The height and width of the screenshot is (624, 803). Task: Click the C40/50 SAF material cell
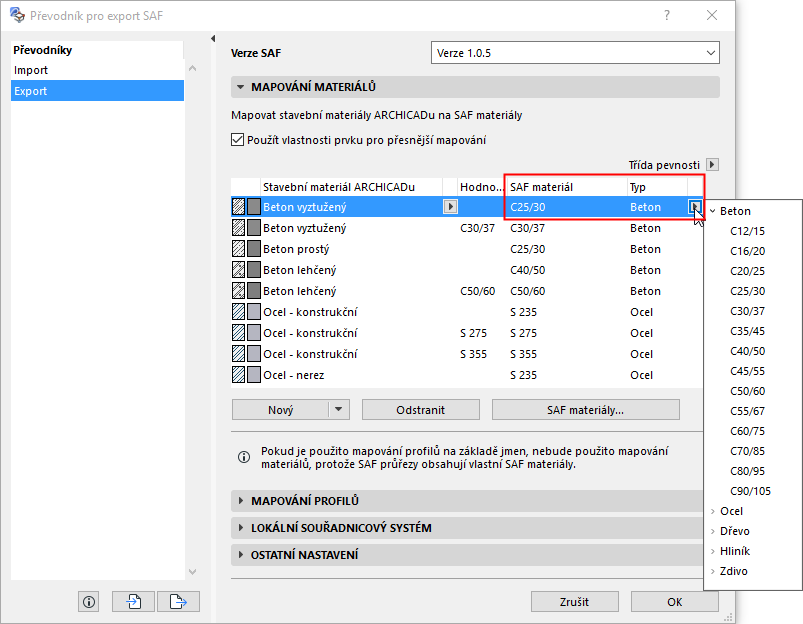[x=527, y=270]
